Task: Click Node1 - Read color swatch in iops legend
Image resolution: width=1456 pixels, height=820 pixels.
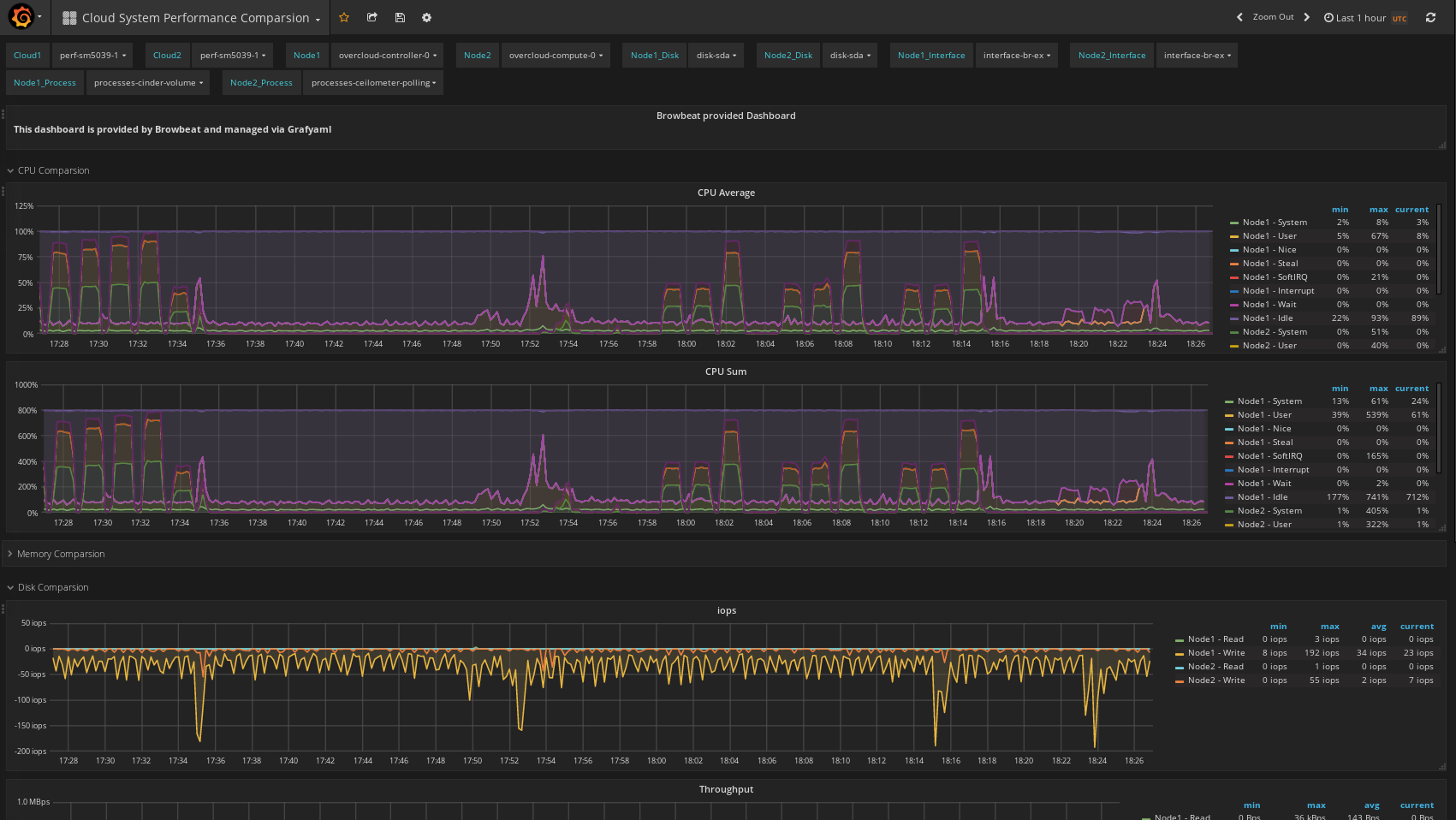Action: coord(1180,640)
